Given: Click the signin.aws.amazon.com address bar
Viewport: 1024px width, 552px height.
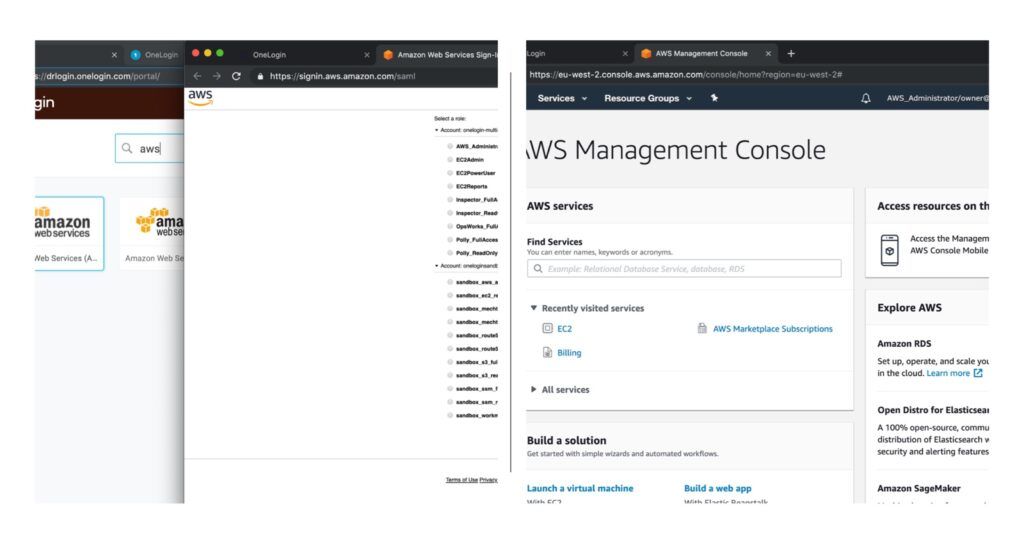Looking at the screenshot, I should [375, 76].
